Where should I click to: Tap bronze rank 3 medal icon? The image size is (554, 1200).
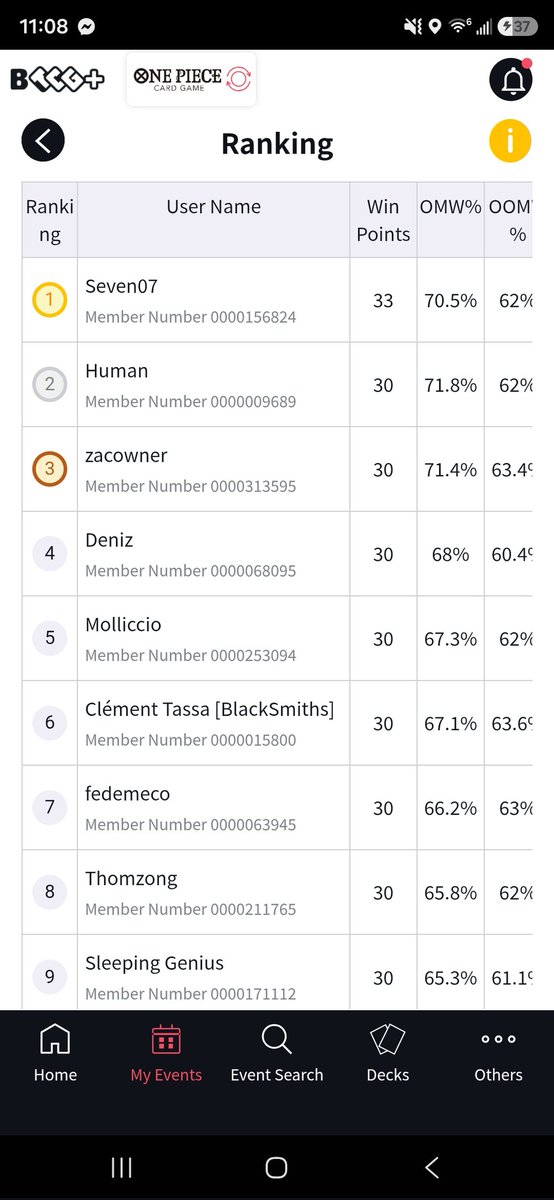coord(50,469)
